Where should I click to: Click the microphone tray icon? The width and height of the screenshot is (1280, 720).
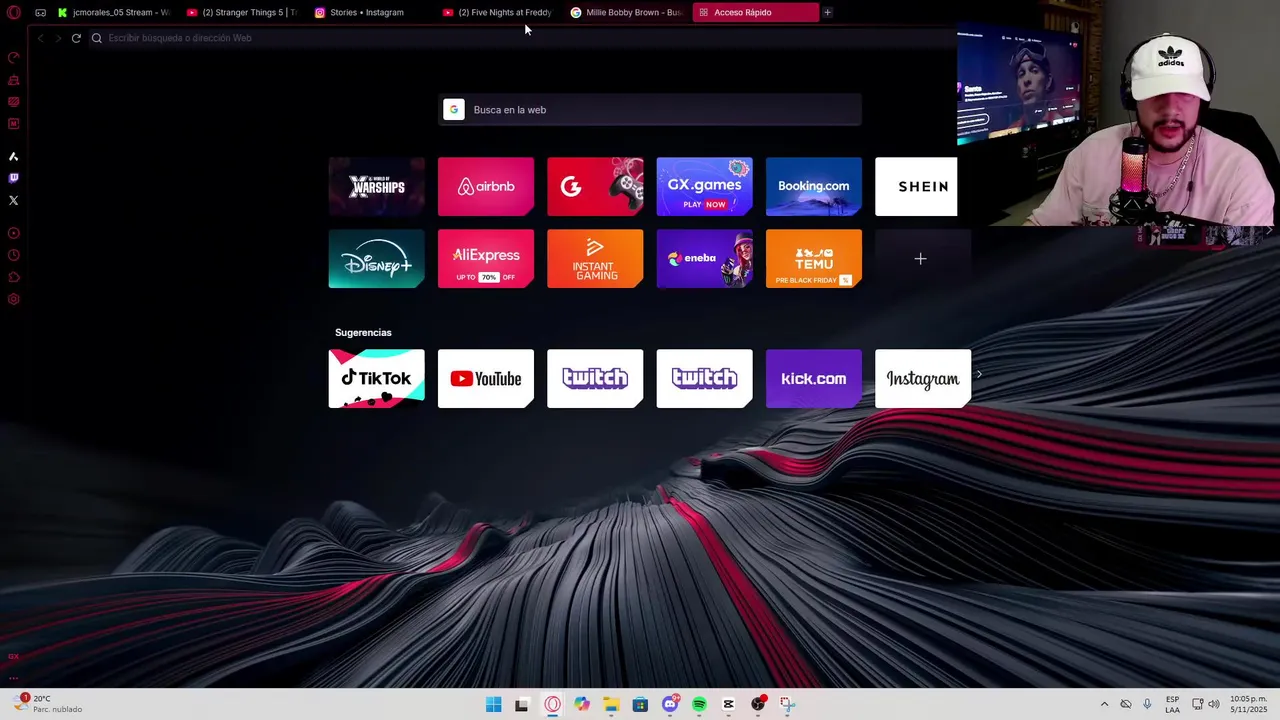1147,704
